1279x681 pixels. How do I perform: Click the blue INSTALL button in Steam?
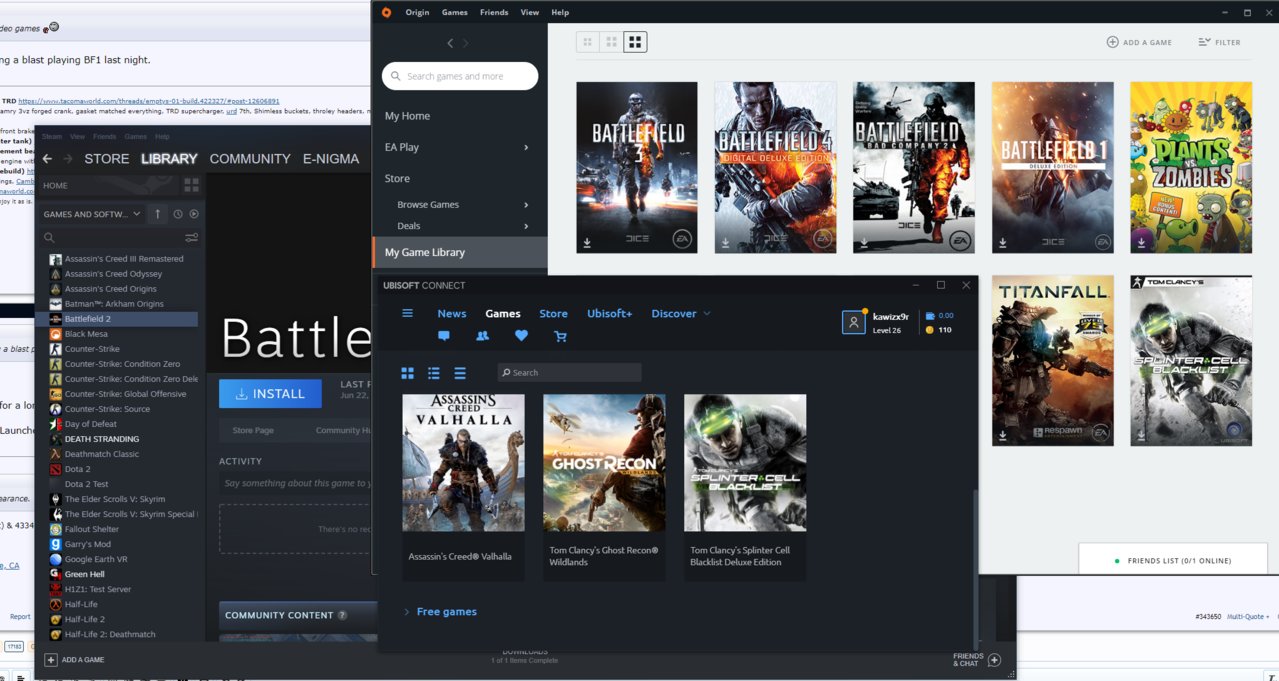(270, 394)
